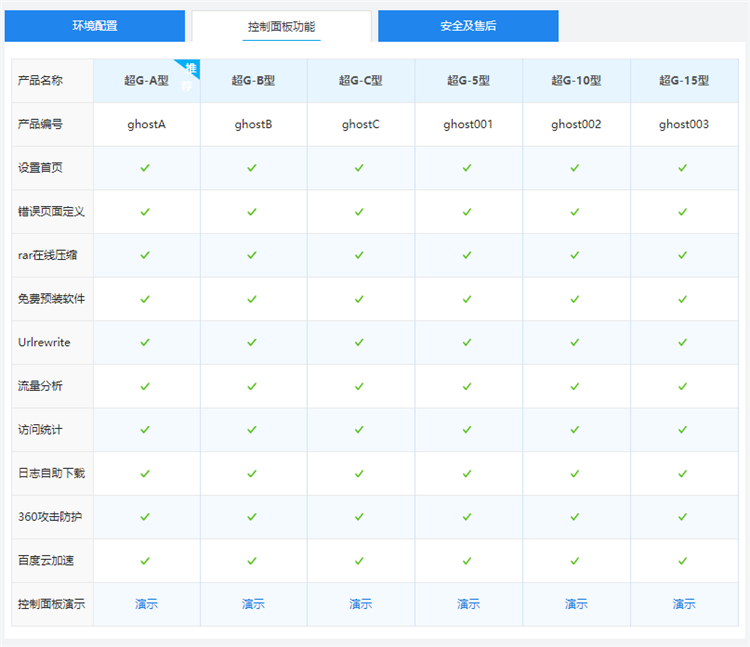Click 设置首页 checkmark for 超G-A型
Viewport: 750px width, 647px height.
[x=145, y=168]
